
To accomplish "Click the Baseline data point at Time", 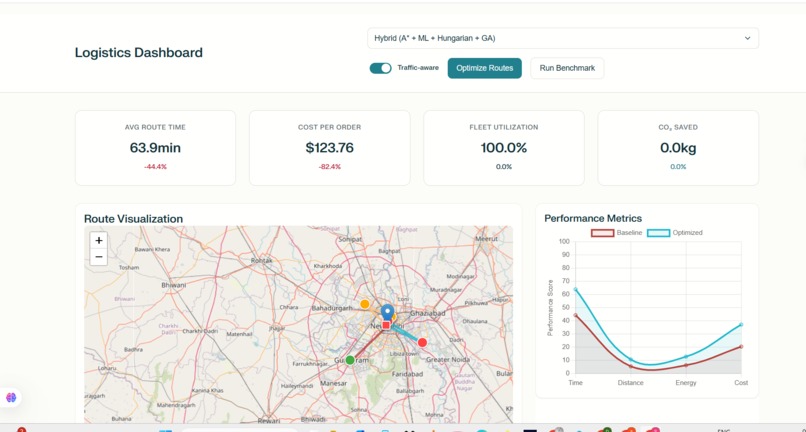I will [x=575, y=315].
